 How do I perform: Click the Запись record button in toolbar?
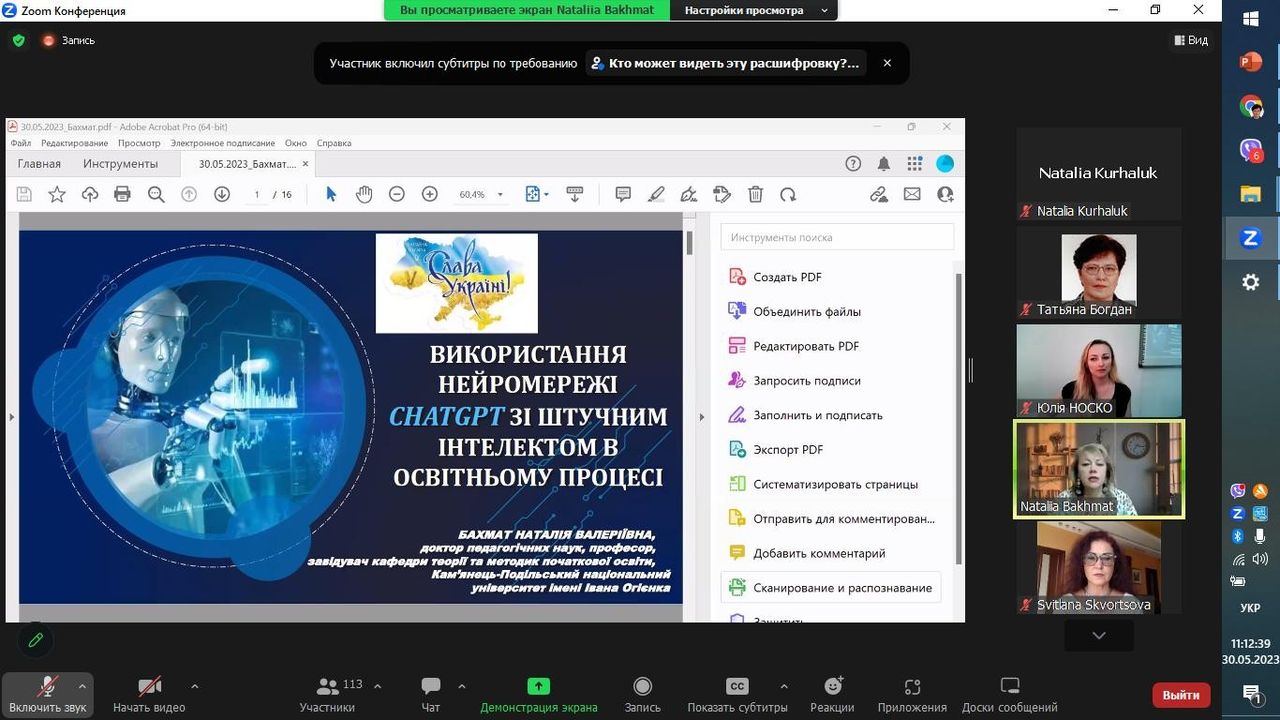pyautogui.click(x=643, y=694)
